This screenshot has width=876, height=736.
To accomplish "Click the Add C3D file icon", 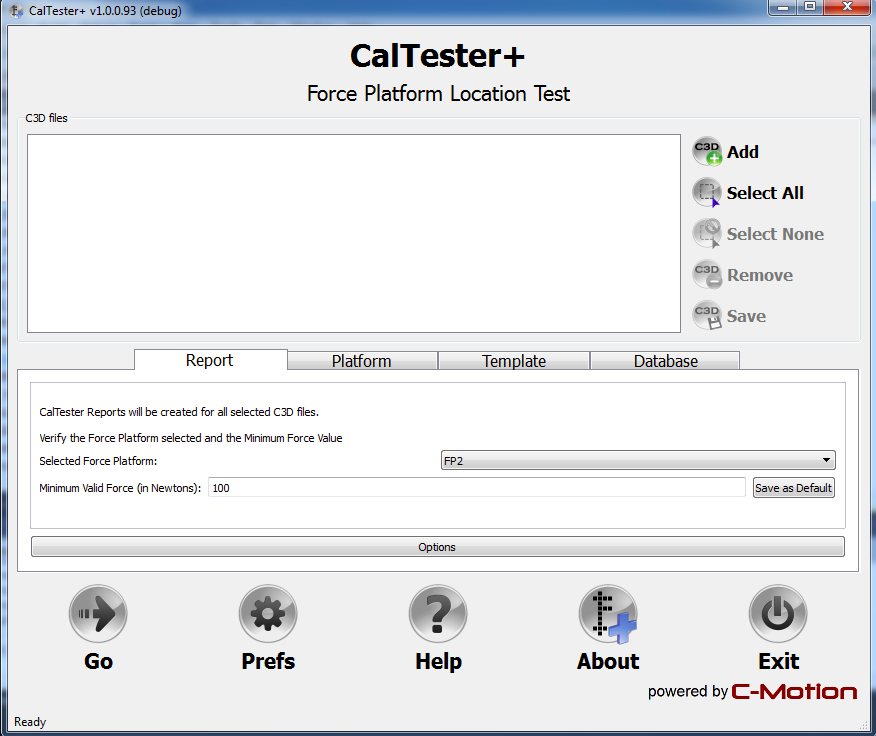I will click(707, 151).
